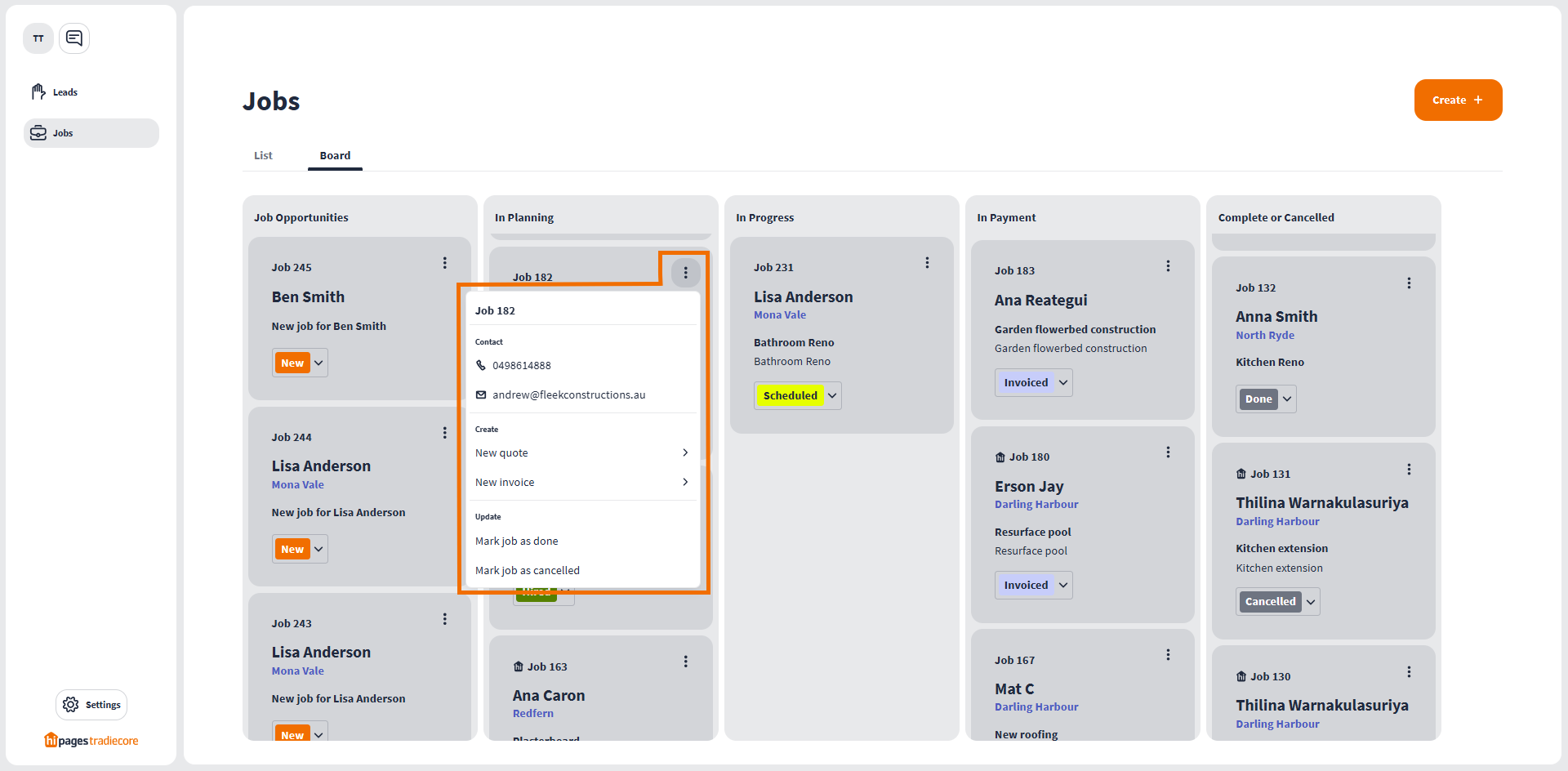This screenshot has height=771, width=1568.
Task: Click the orange Create button
Action: (1458, 100)
